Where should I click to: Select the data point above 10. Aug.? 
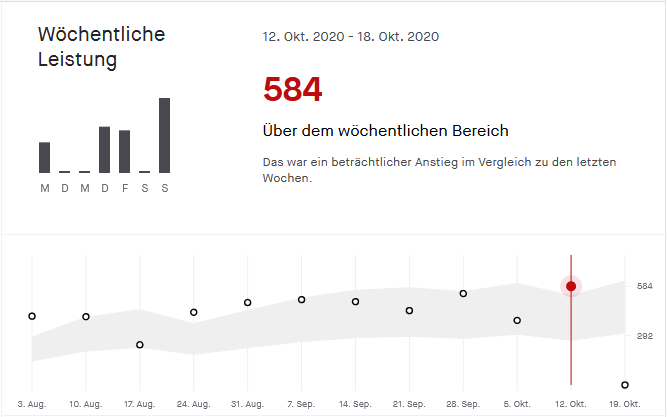[x=86, y=317]
